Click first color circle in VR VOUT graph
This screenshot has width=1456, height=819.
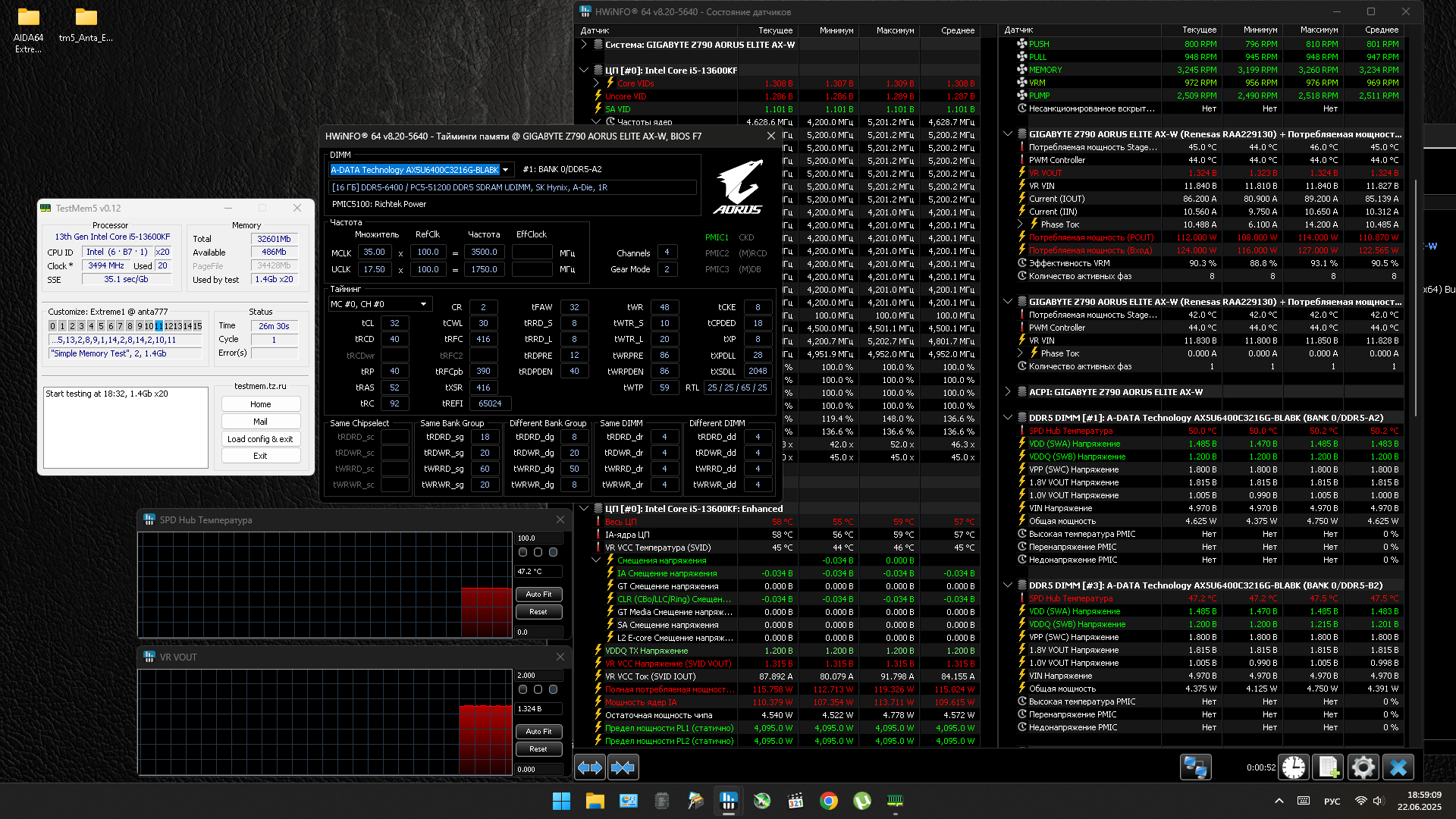coord(522,689)
